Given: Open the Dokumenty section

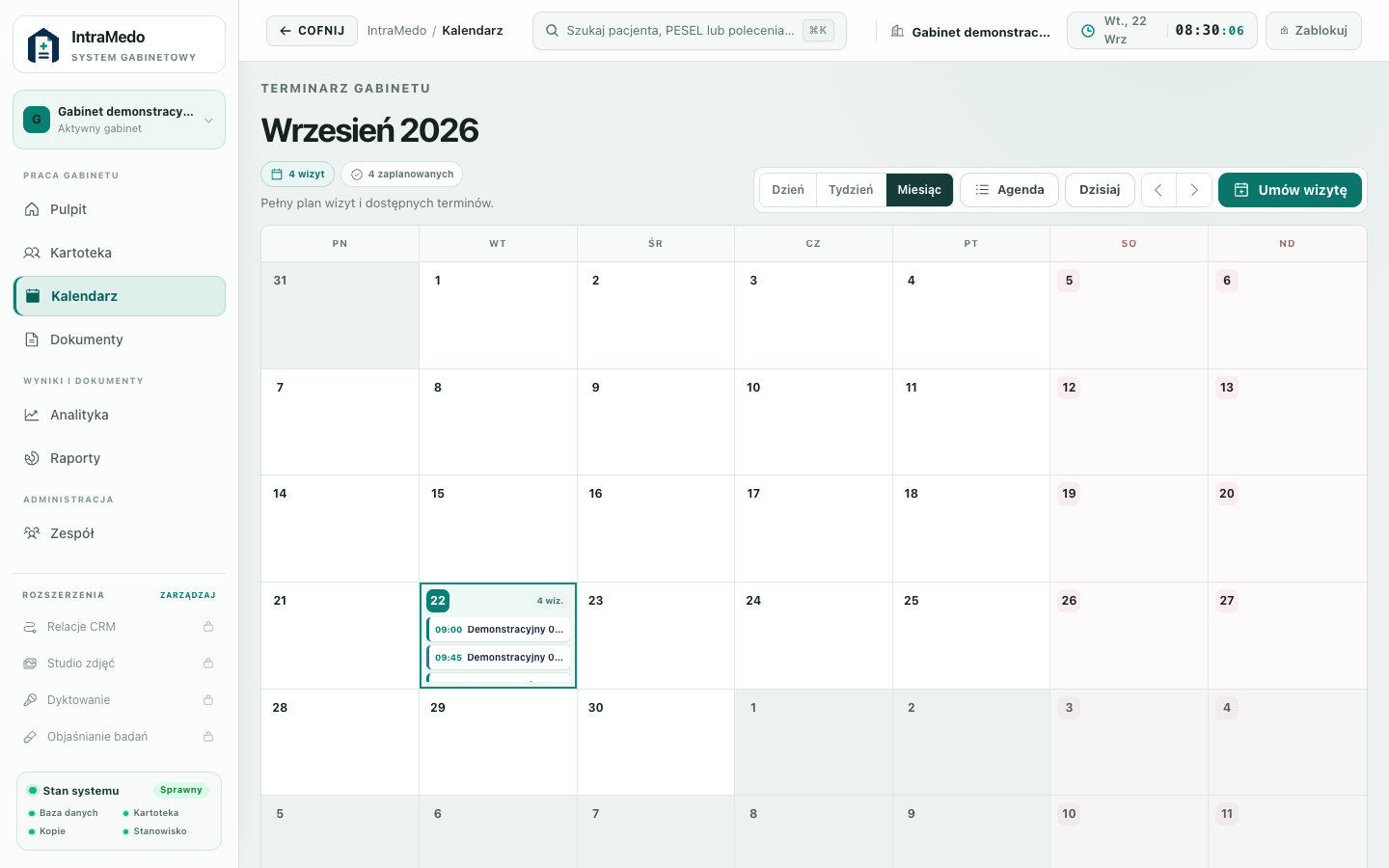Looking at the screenshot, I should click(119, 339).
